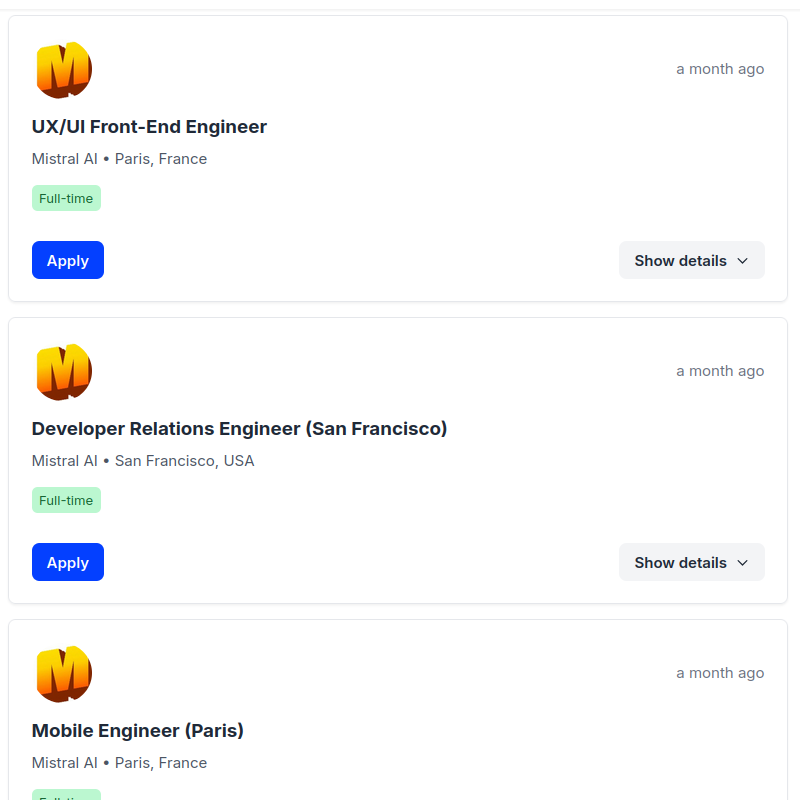Expand Show details for UX/UI Front-End Engineer
The image size is (800, 800).
click(x=692, y=260)
